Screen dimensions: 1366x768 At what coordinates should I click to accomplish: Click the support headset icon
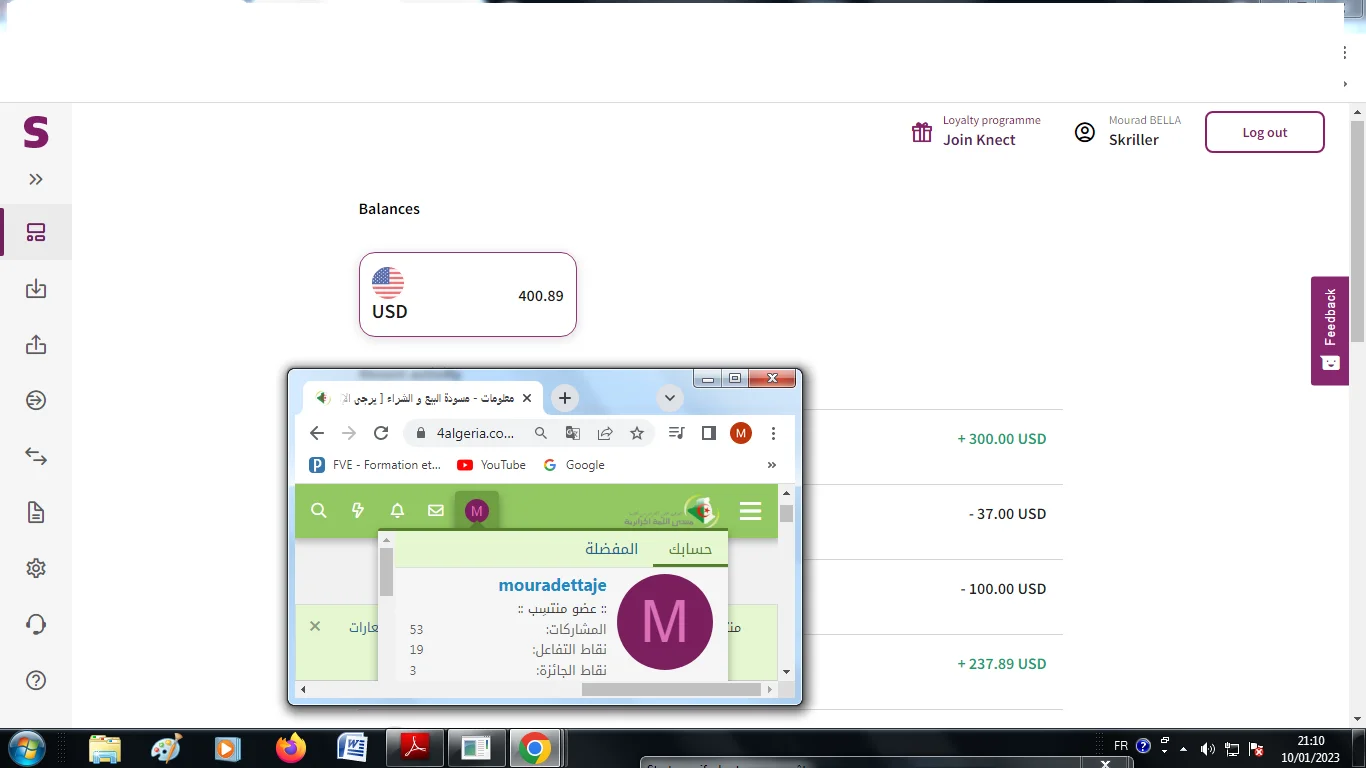click(x=36, y=624)
